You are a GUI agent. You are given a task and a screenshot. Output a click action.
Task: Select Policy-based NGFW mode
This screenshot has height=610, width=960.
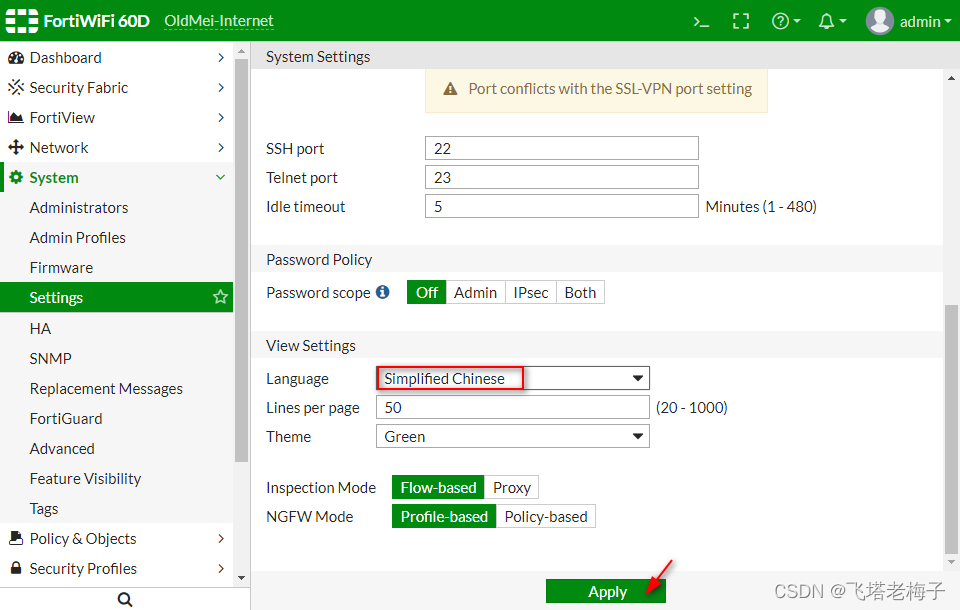tap(546, 516)
